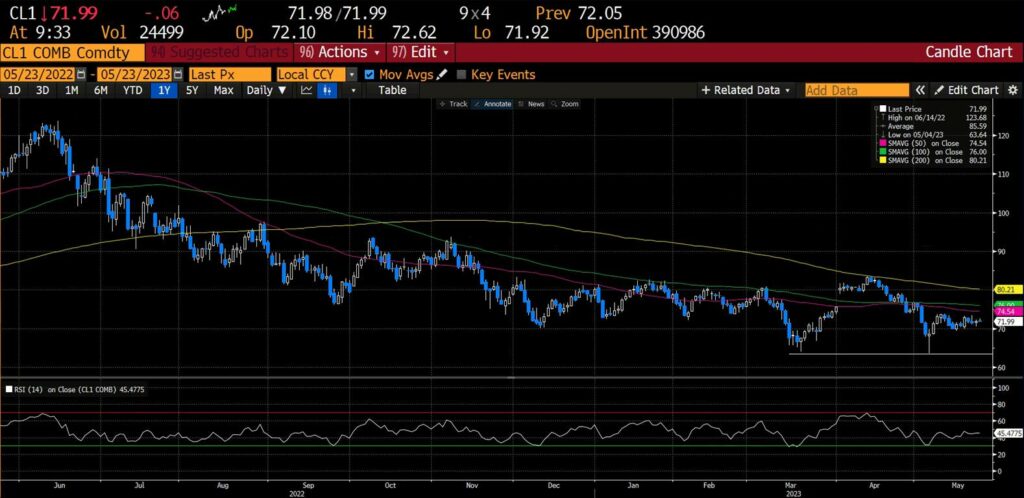1024x498 pixels.
Task: Expand the Related Data dropdown
Action: click(745, 91)
